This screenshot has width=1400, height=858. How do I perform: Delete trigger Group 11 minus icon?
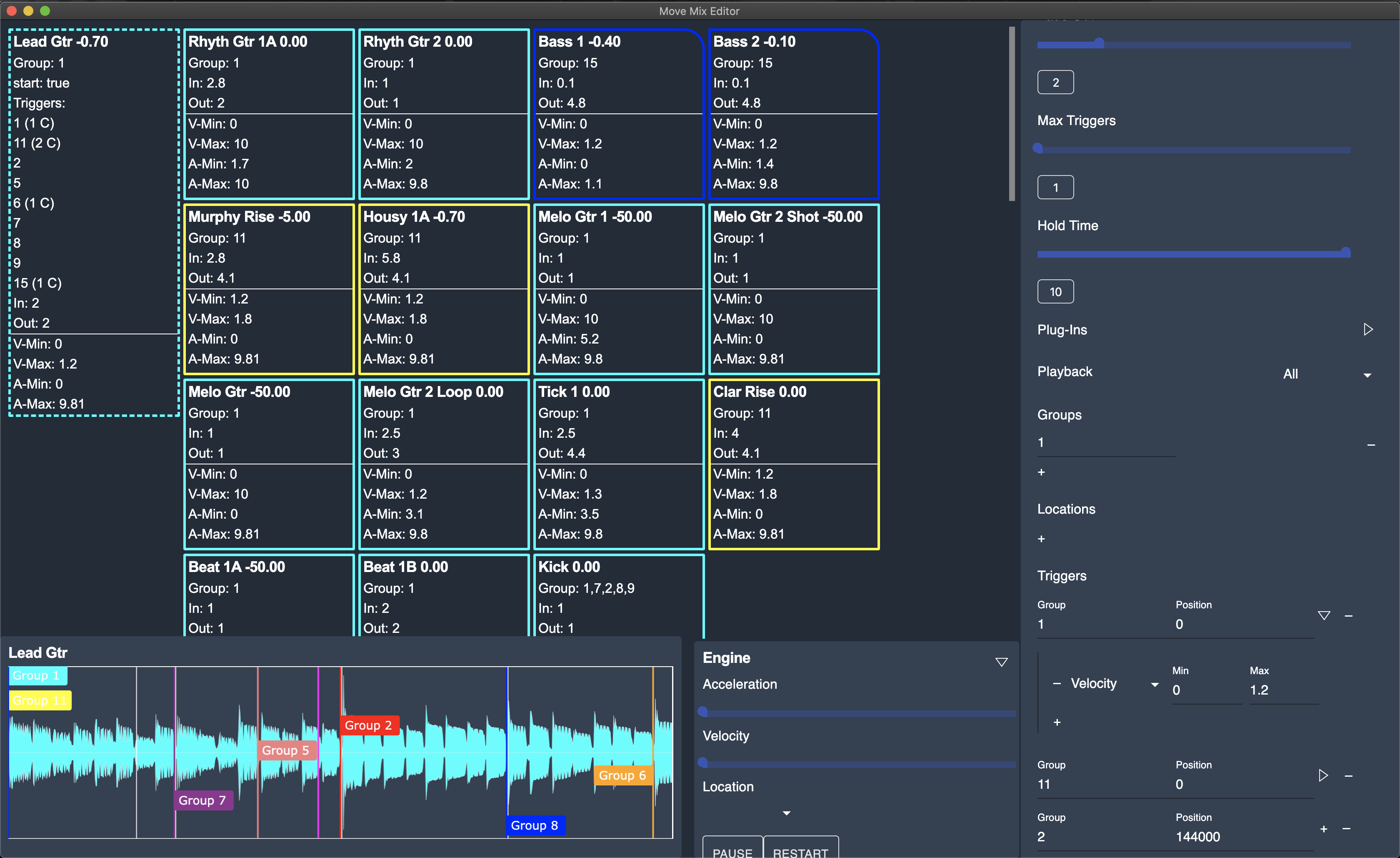point(1348,775)
